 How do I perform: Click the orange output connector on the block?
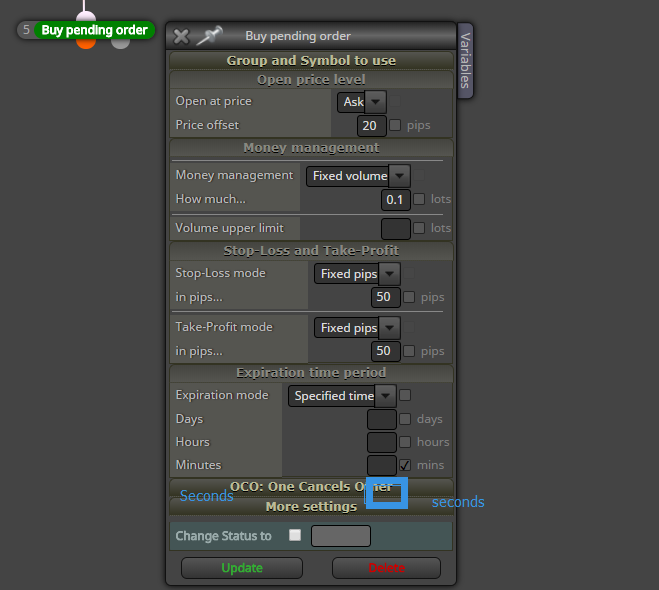[x=86, y=44]
